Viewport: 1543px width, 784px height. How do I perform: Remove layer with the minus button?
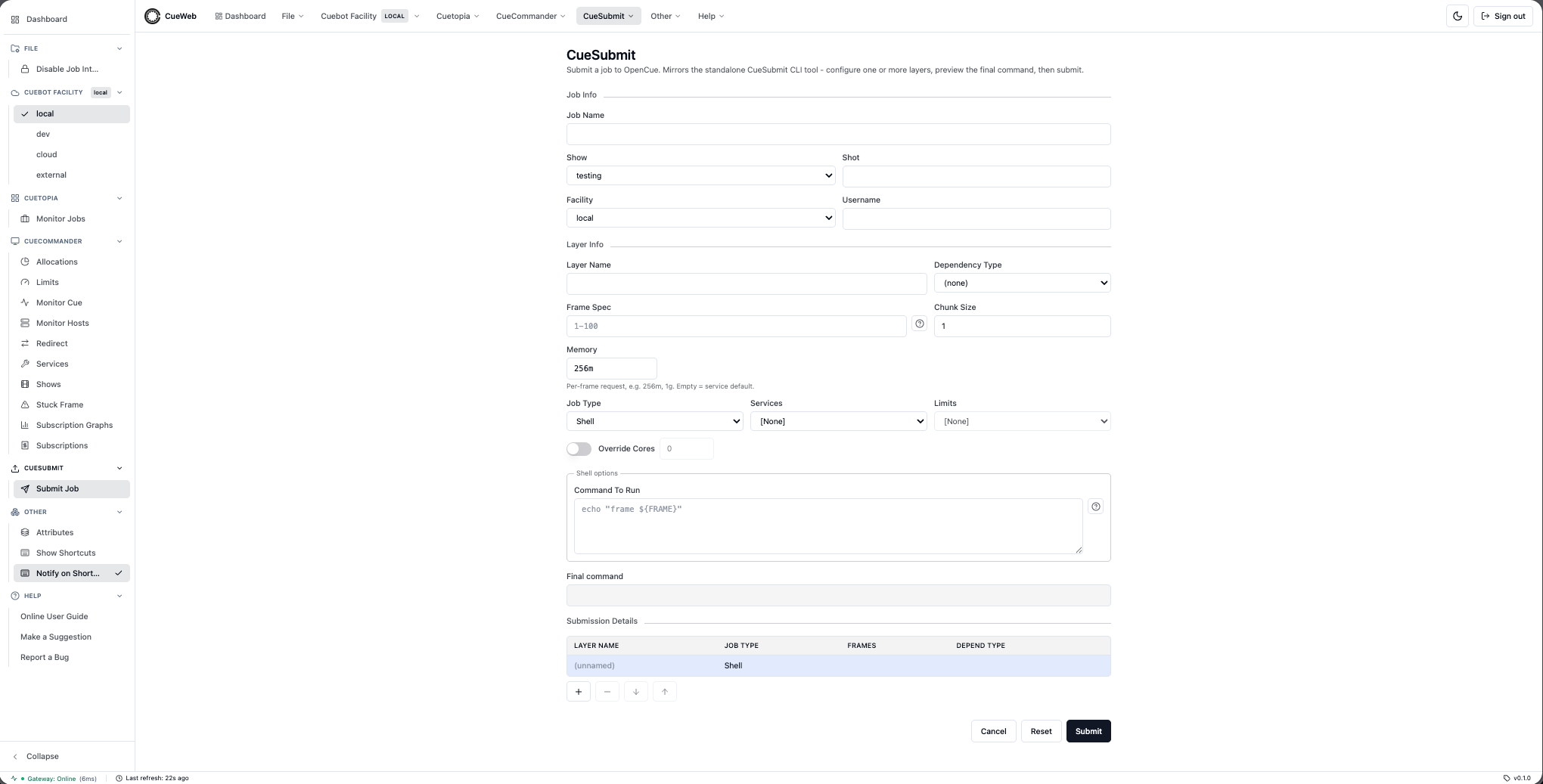(x=607, y=692)
